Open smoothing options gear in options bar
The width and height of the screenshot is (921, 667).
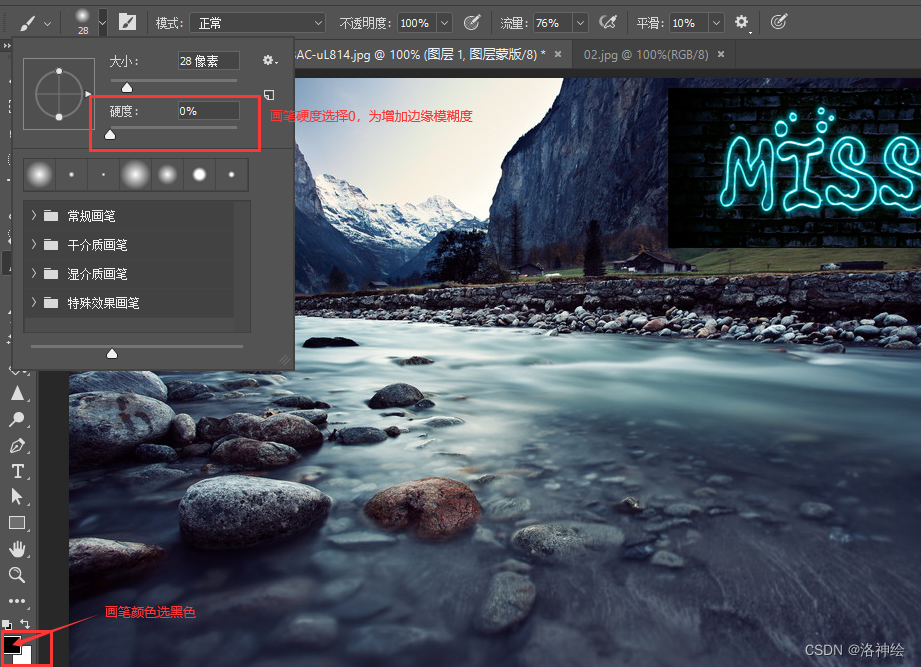click(742, 22)
